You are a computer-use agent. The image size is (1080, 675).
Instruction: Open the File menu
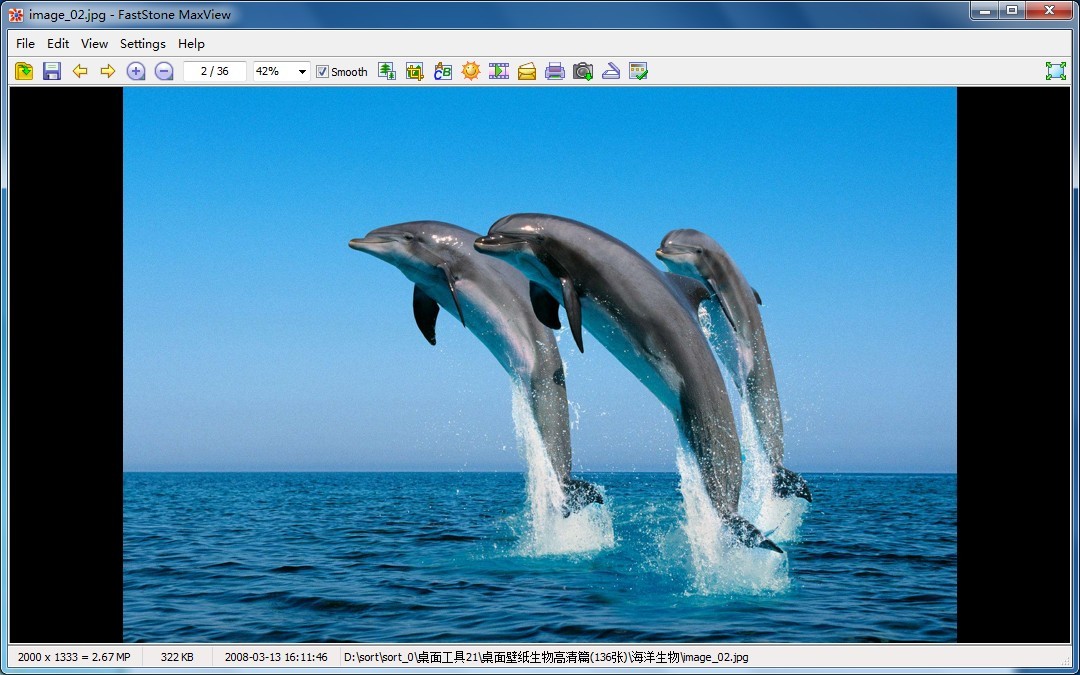25,43
